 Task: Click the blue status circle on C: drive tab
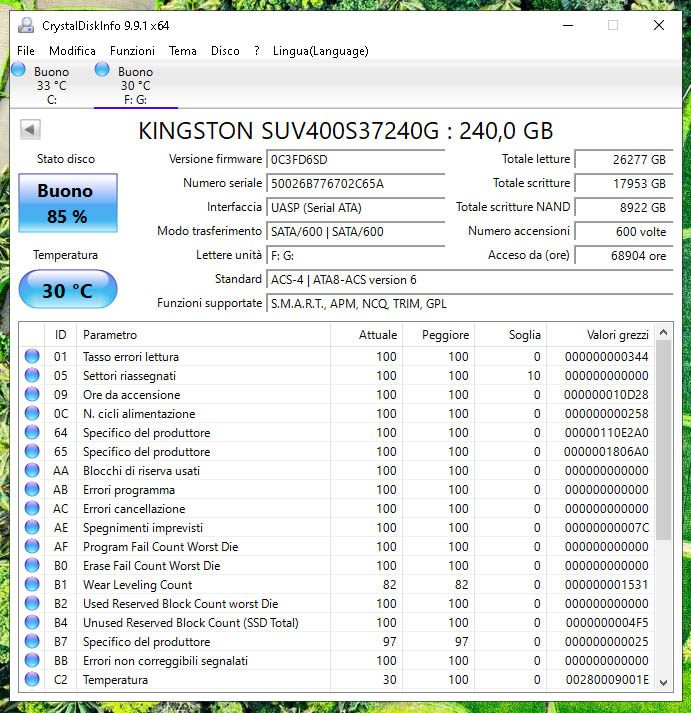[x=18, y=70]
